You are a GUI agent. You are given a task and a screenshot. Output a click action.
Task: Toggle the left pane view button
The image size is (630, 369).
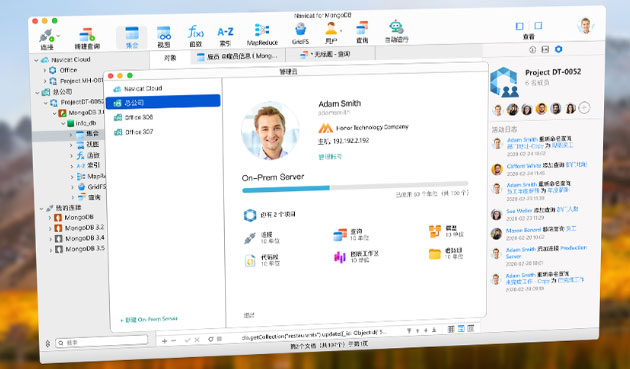520,26
